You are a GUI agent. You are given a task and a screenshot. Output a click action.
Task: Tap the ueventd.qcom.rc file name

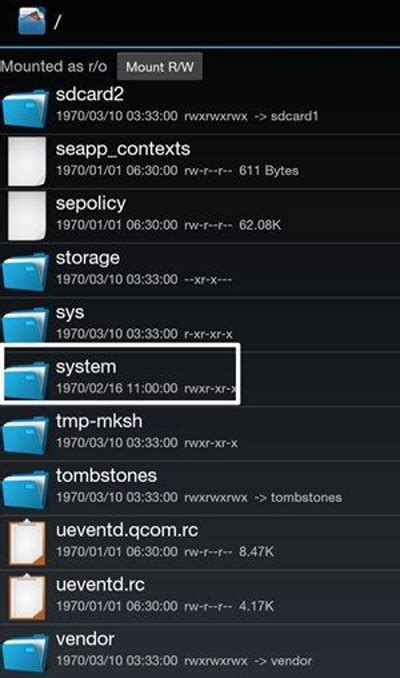(127, 530)
